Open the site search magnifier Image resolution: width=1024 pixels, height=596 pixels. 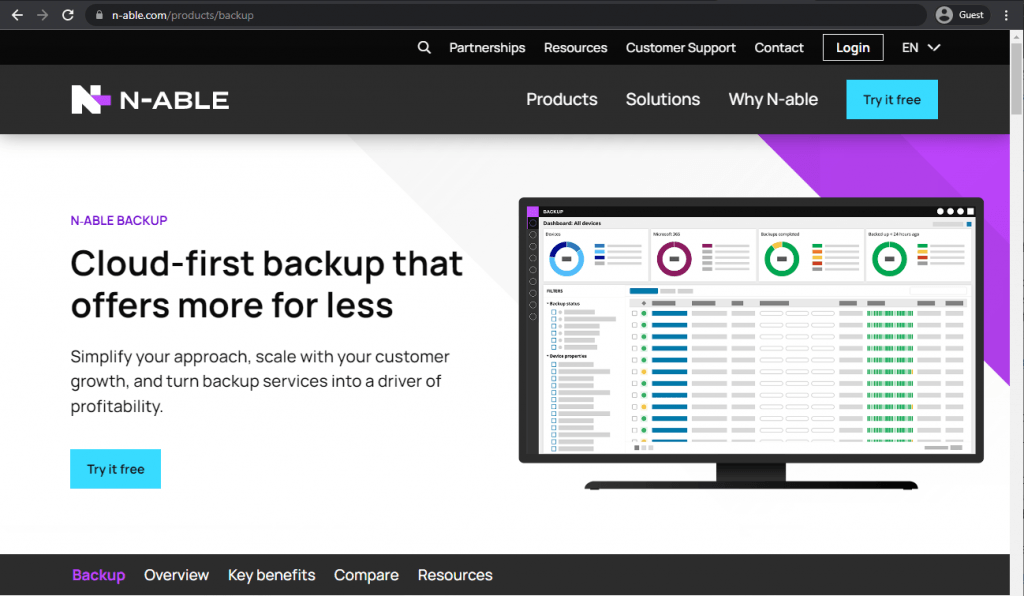[x=424, y=48]
